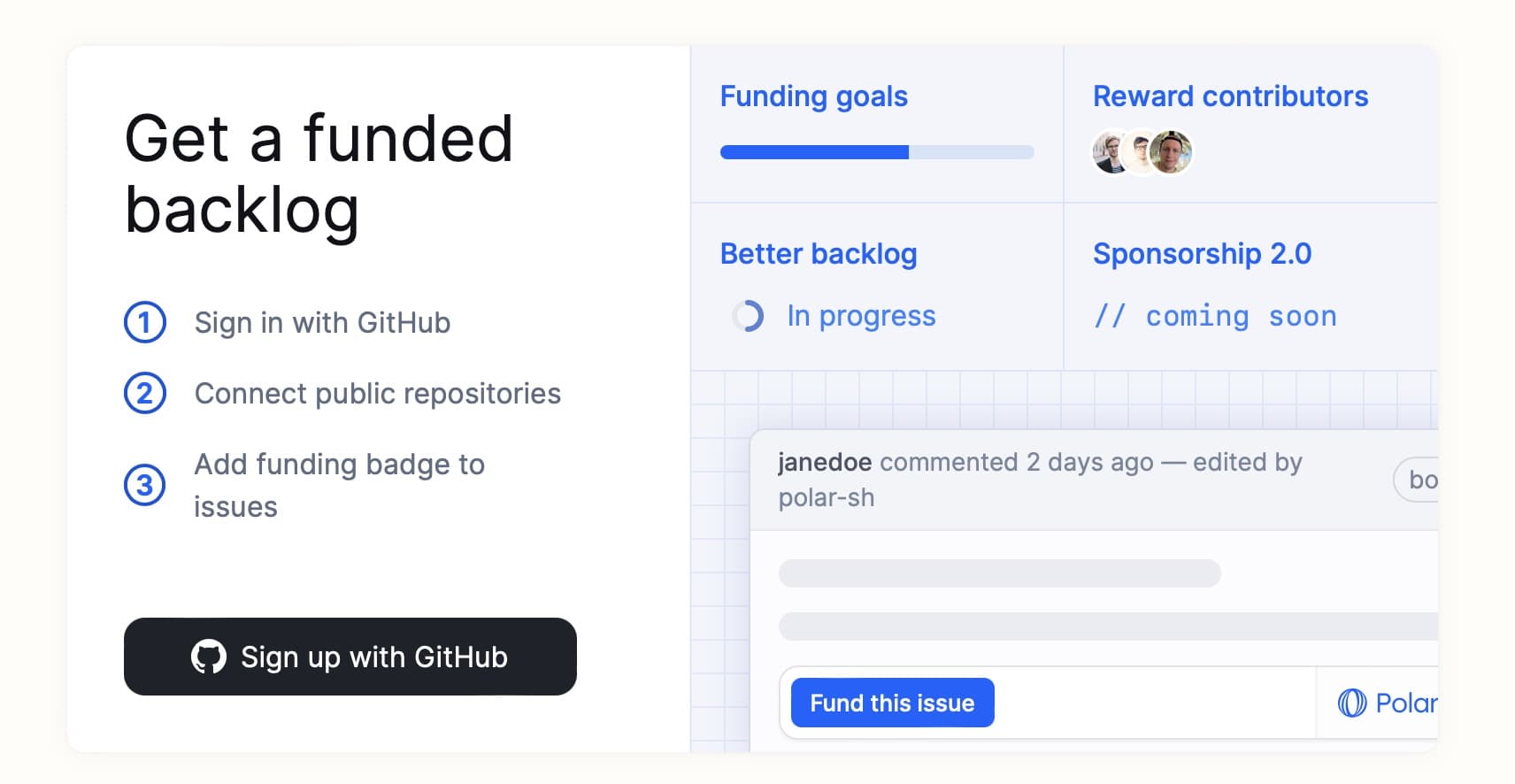Screen dimensions: 1515x784
Task: Click the Sign up with GitHub button
Action: tap(350, 657)
